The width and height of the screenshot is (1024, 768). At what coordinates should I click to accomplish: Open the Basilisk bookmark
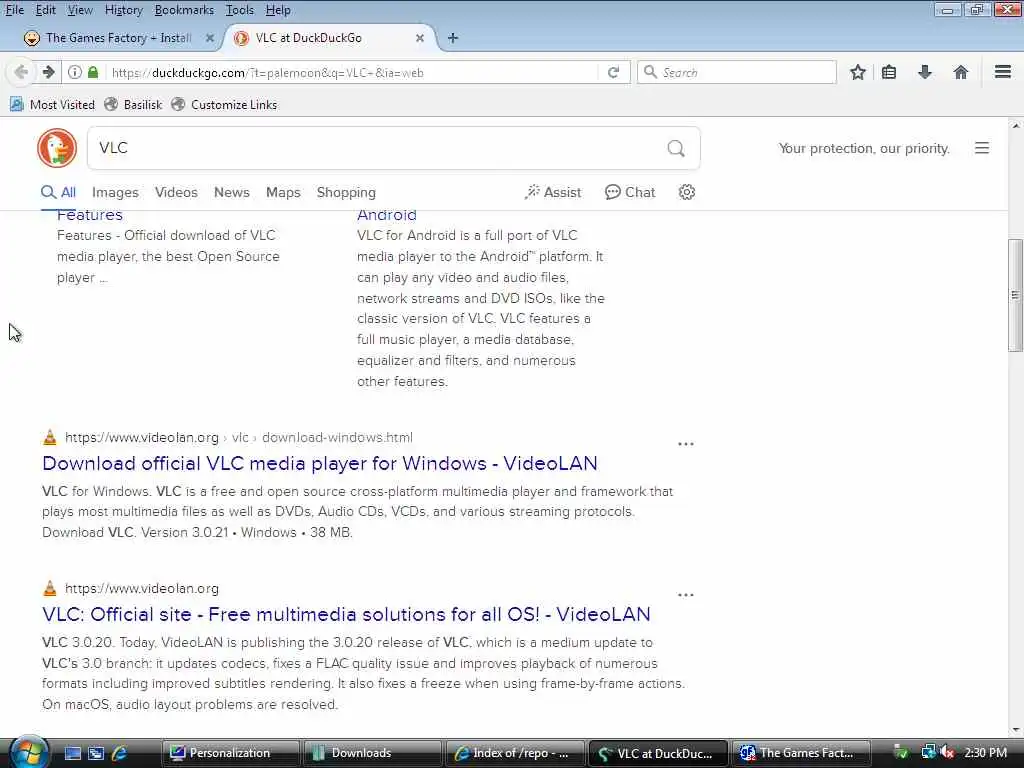133,104
